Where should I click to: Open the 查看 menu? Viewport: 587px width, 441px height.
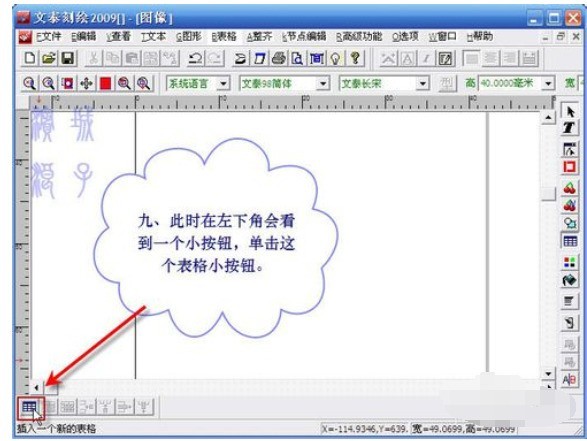point(119,36)
